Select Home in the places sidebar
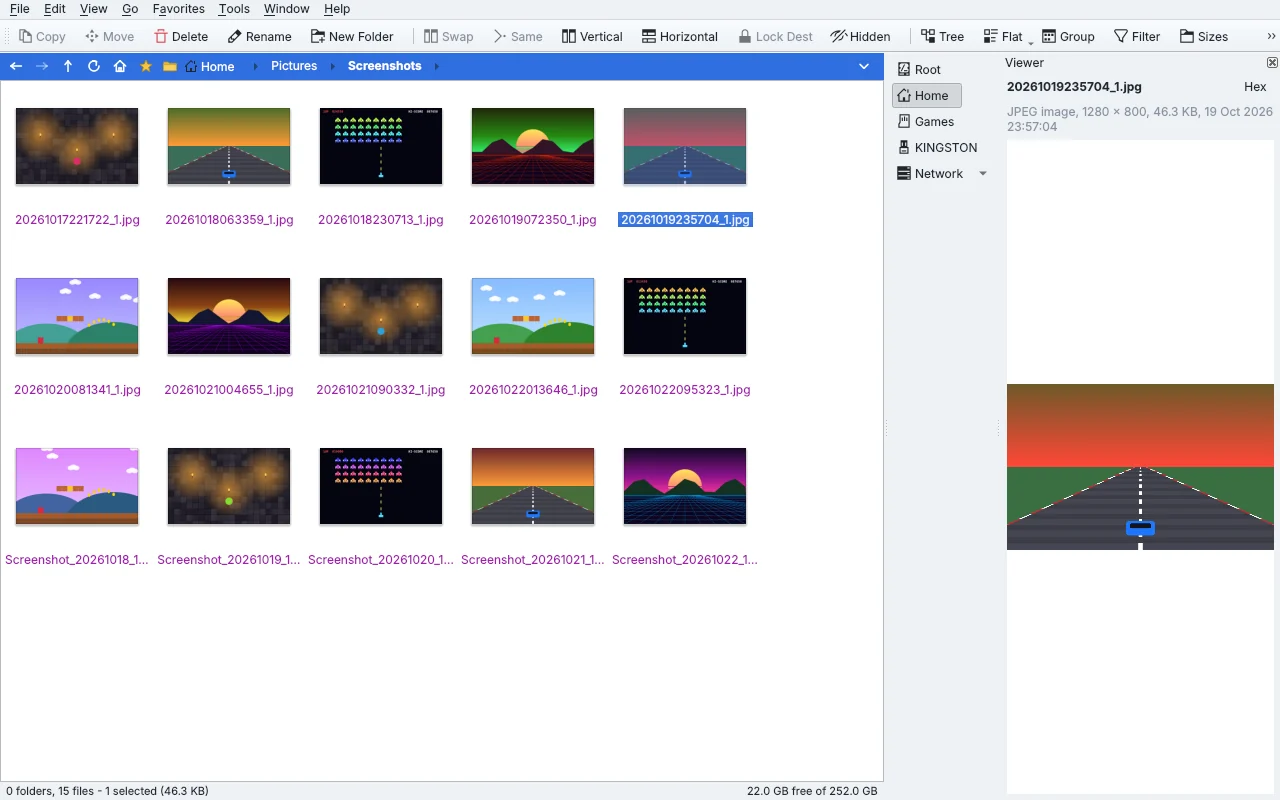 pos(927,96)
